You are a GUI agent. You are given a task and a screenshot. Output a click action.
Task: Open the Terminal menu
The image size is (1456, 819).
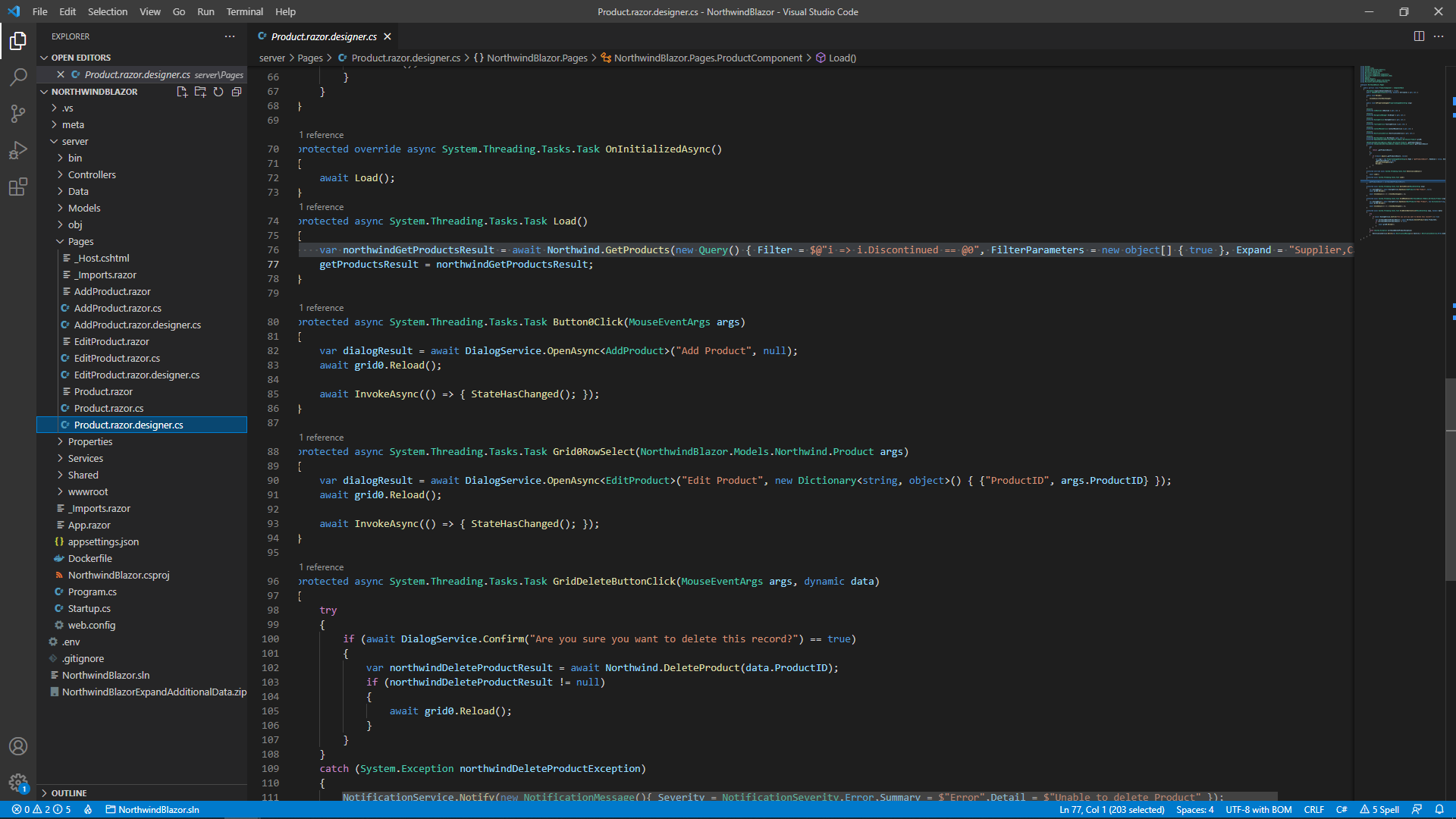pyautogui.click(x=244, y=11)
